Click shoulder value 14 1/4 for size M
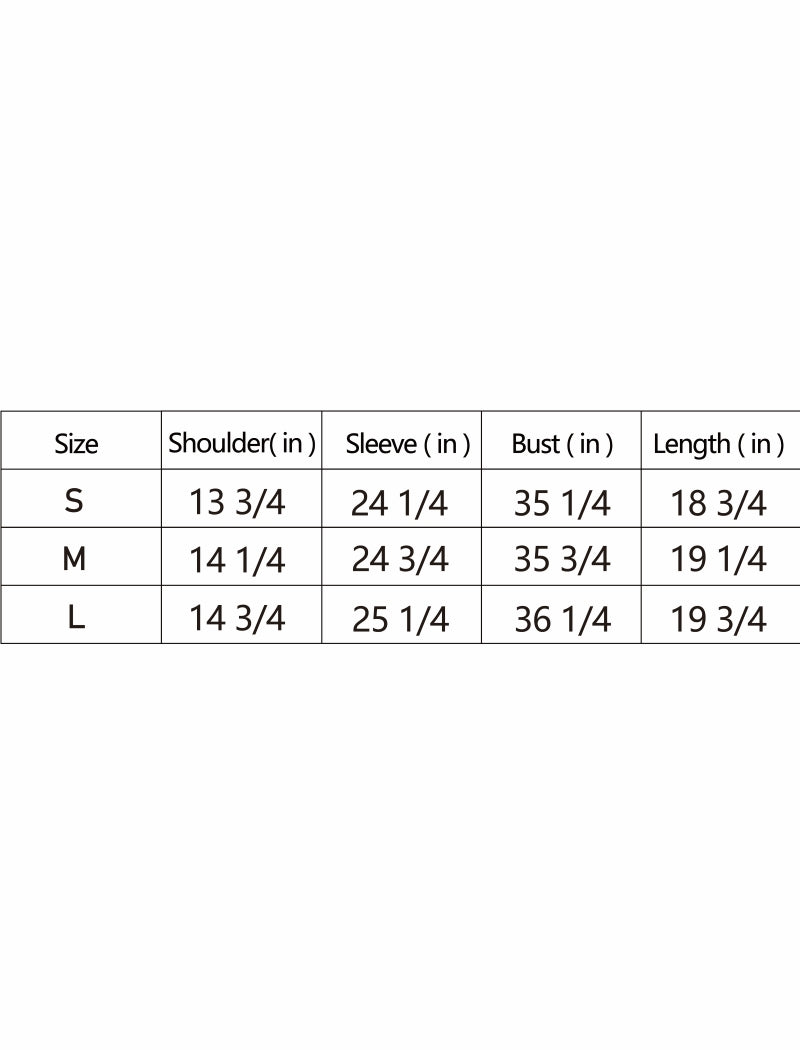800x1050 pixels. tap(237, 560)
